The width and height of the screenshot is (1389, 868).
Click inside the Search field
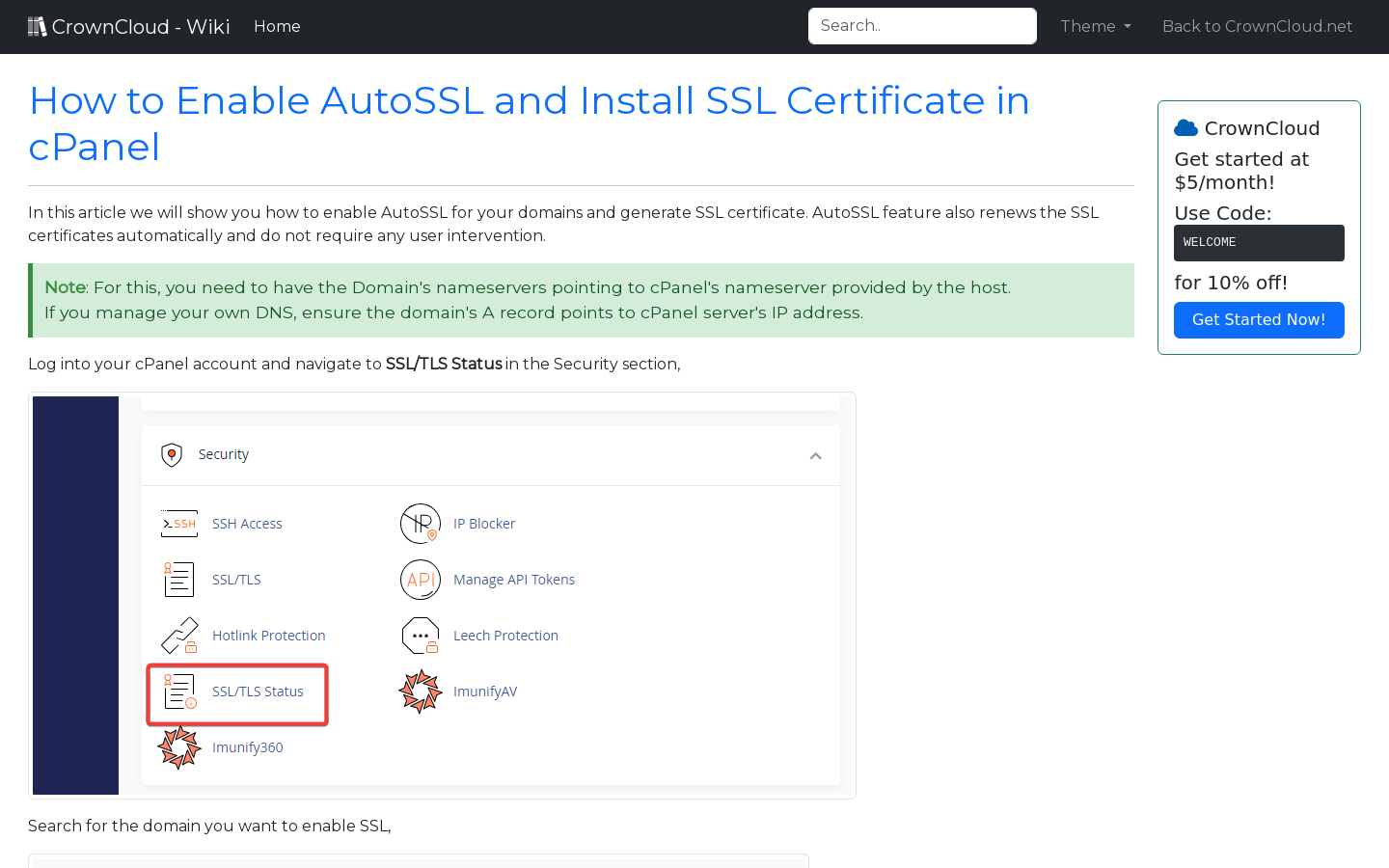pyautogui.click(x=921, y=25)
